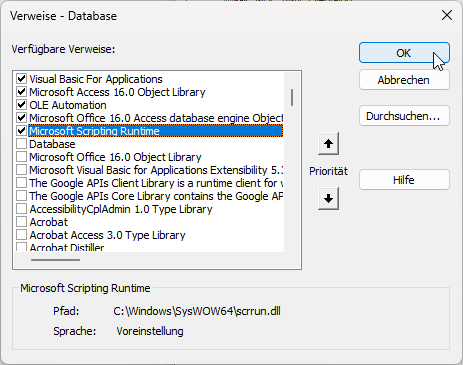
Task: Check Microsoft Office 16.0 Object Library checkbox
Action: [22, 157]
